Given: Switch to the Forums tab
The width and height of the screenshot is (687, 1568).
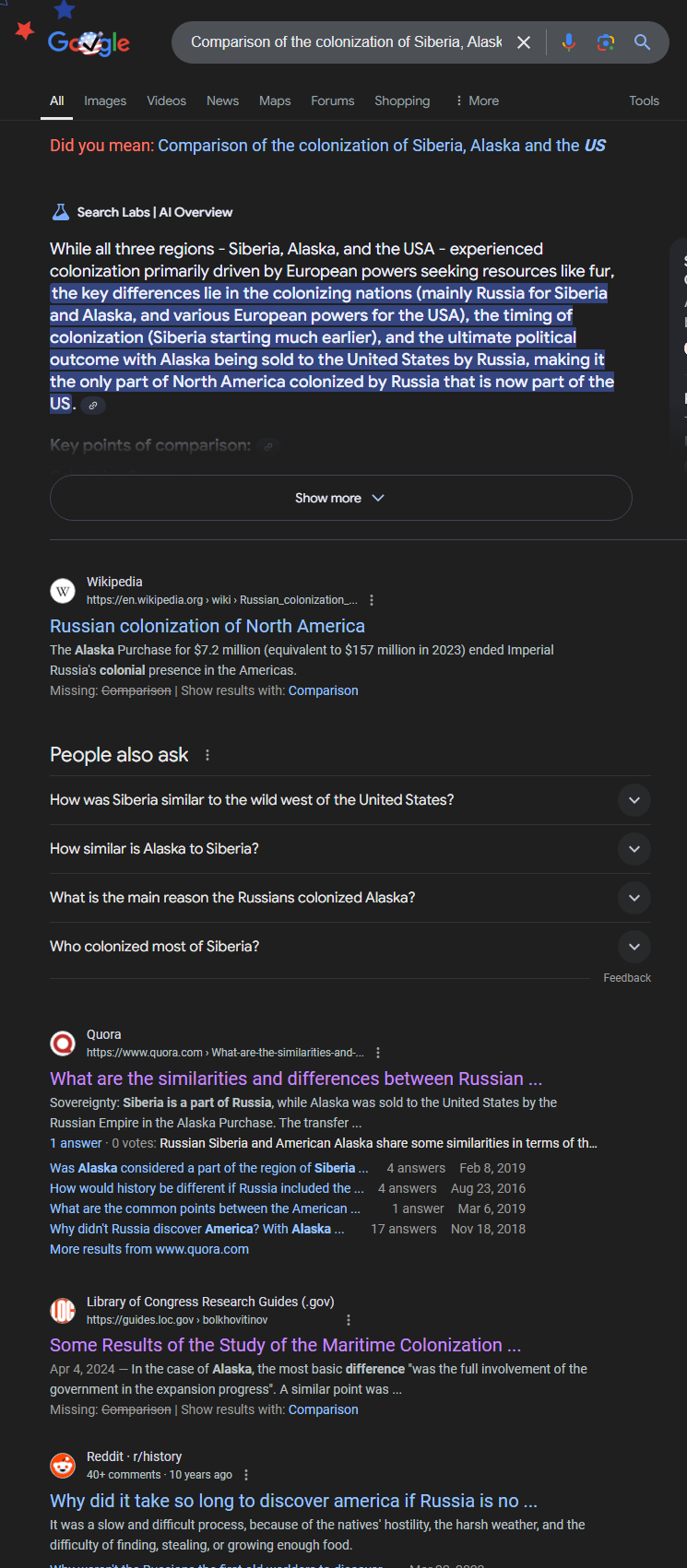Looking at the screenshot, I should click(x=333, y=100).
